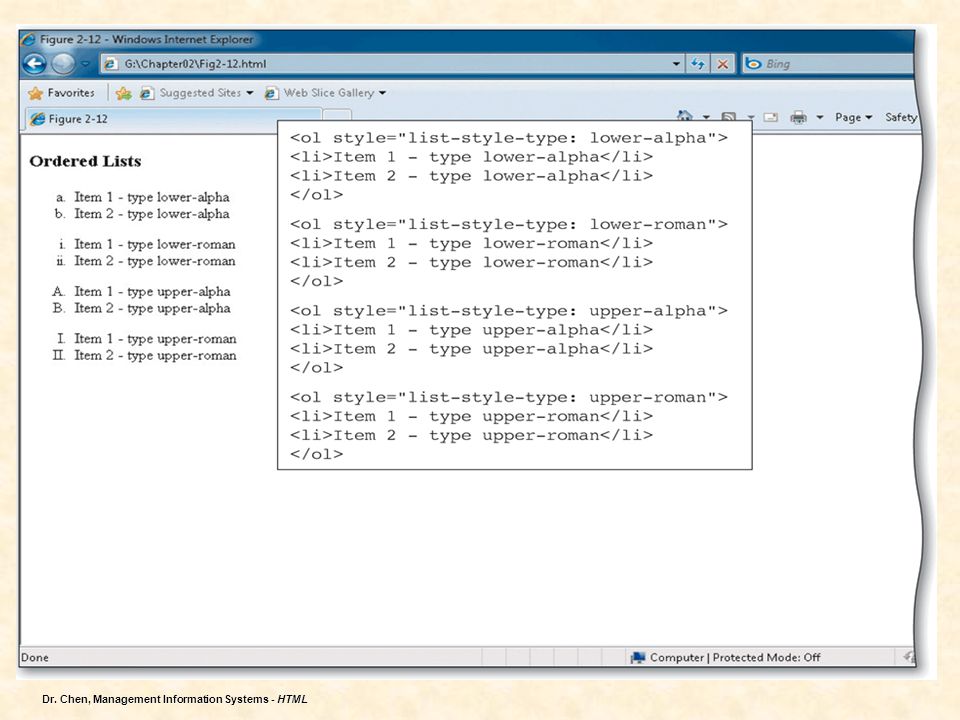The width and height of the screenshot is (960, 720).
Task: Expand the Suggested Sites dropdown arrow
Action: click(250, 93)
